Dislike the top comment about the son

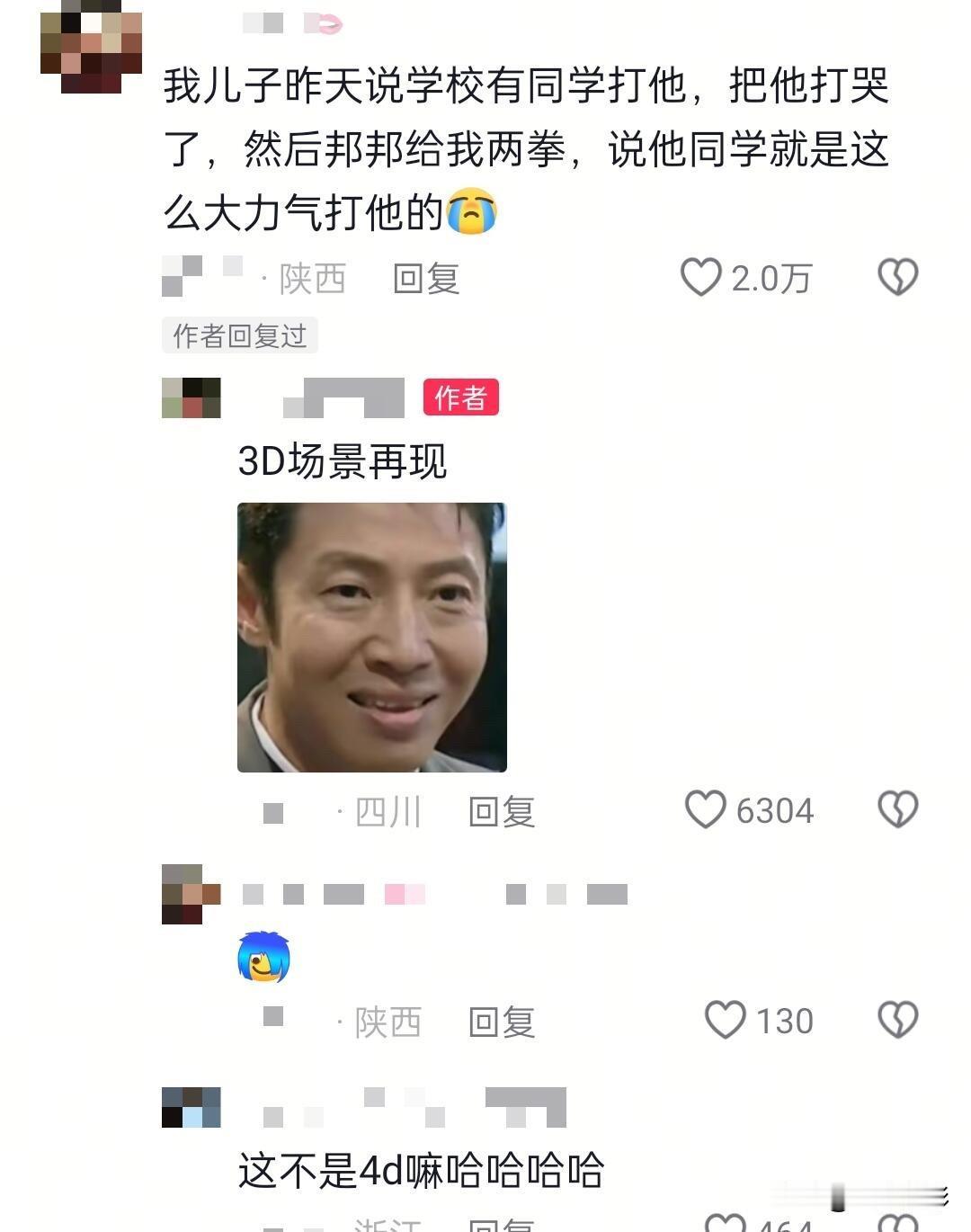point(897,277)
